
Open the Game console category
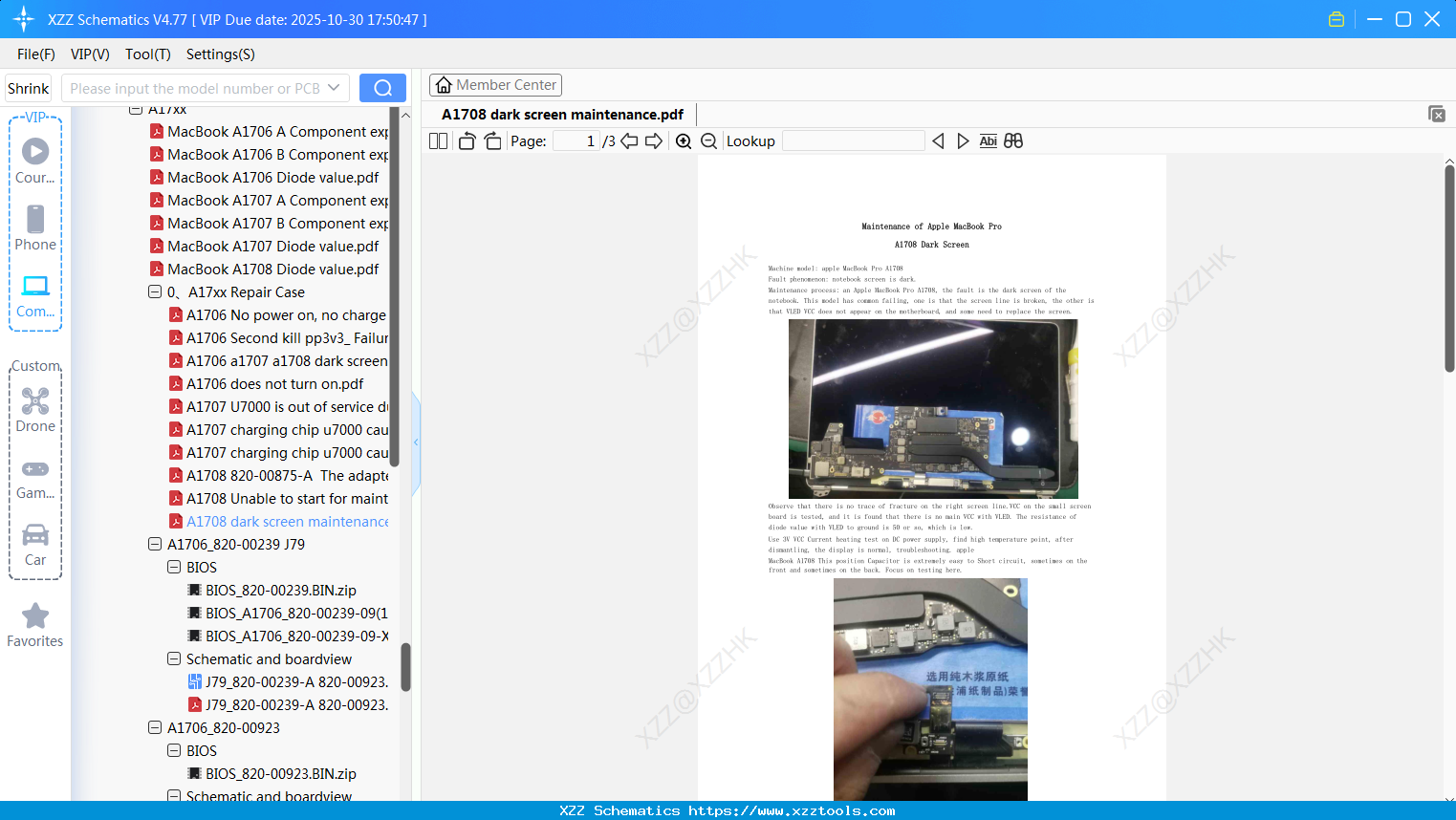[x=35, y=478]
